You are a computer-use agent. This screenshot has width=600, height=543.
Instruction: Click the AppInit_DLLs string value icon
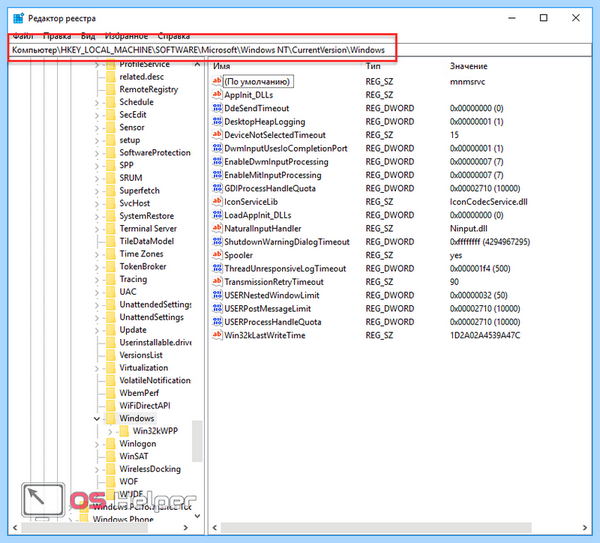point(217,95)
